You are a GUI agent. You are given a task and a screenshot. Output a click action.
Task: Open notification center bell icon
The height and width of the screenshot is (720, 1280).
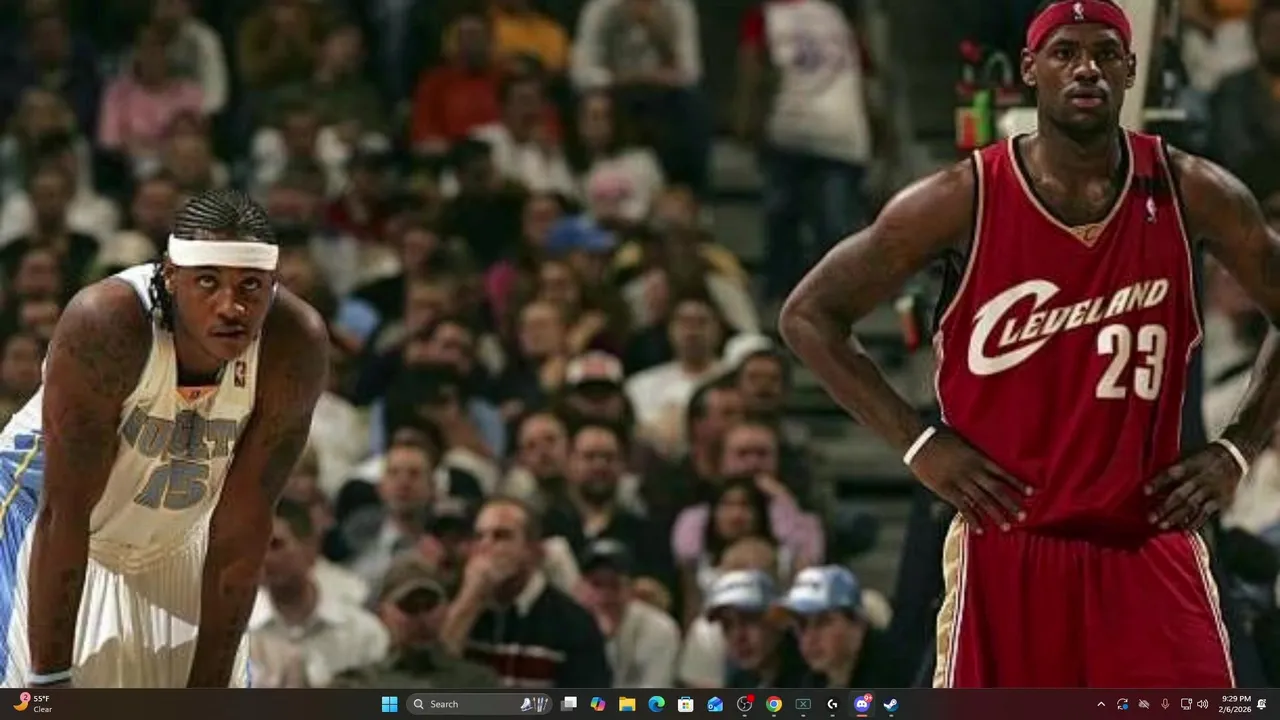1262,704
